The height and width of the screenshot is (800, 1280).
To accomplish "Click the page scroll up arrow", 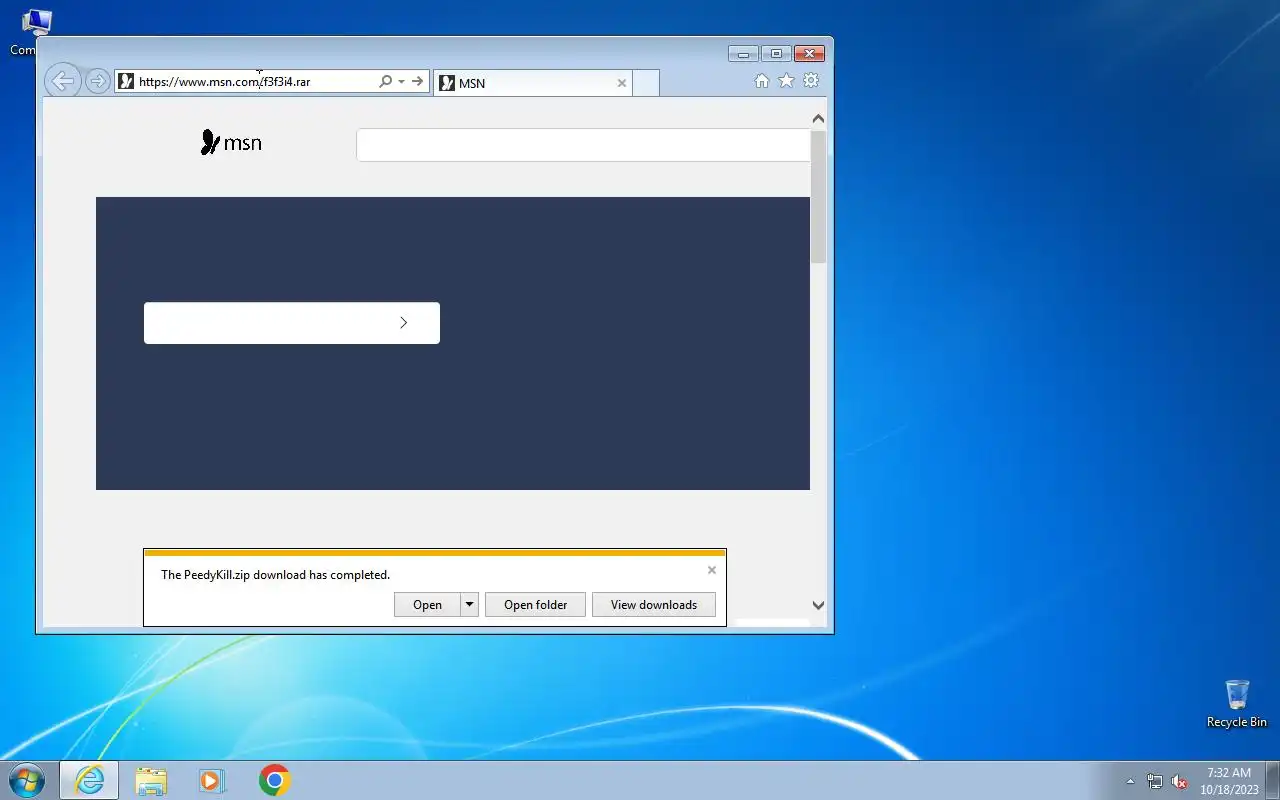I will [818, 119].
